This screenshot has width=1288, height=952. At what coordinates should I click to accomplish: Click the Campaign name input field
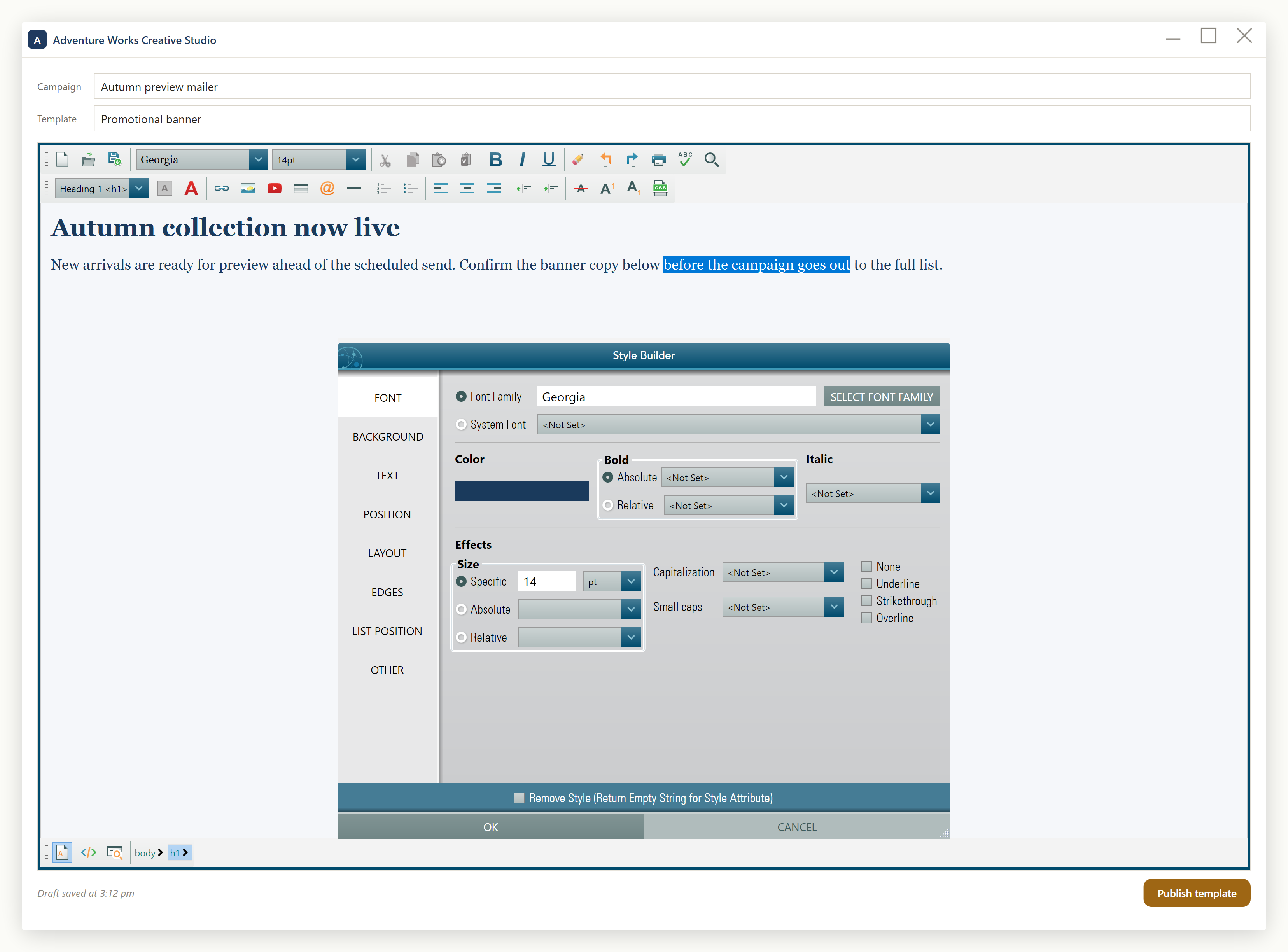pyautogui.click(x=672, y=86)
